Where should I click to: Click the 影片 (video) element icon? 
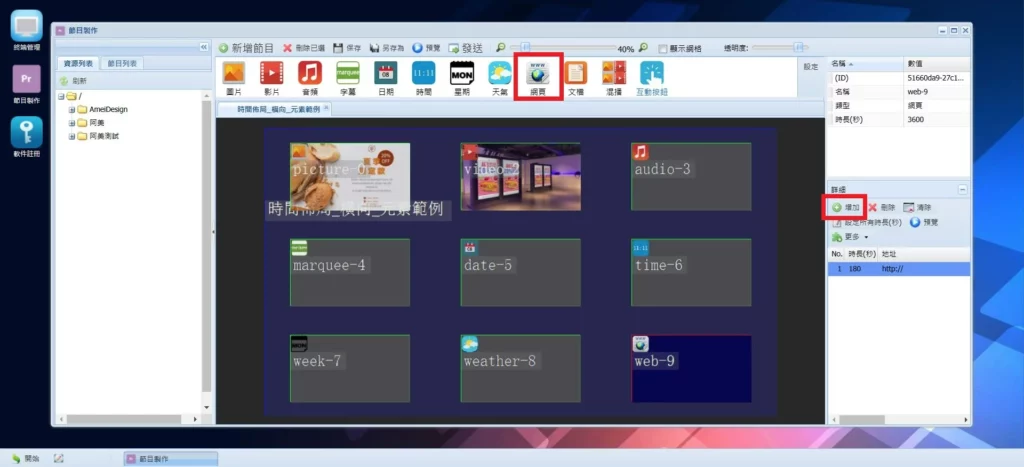click(271, 74)
